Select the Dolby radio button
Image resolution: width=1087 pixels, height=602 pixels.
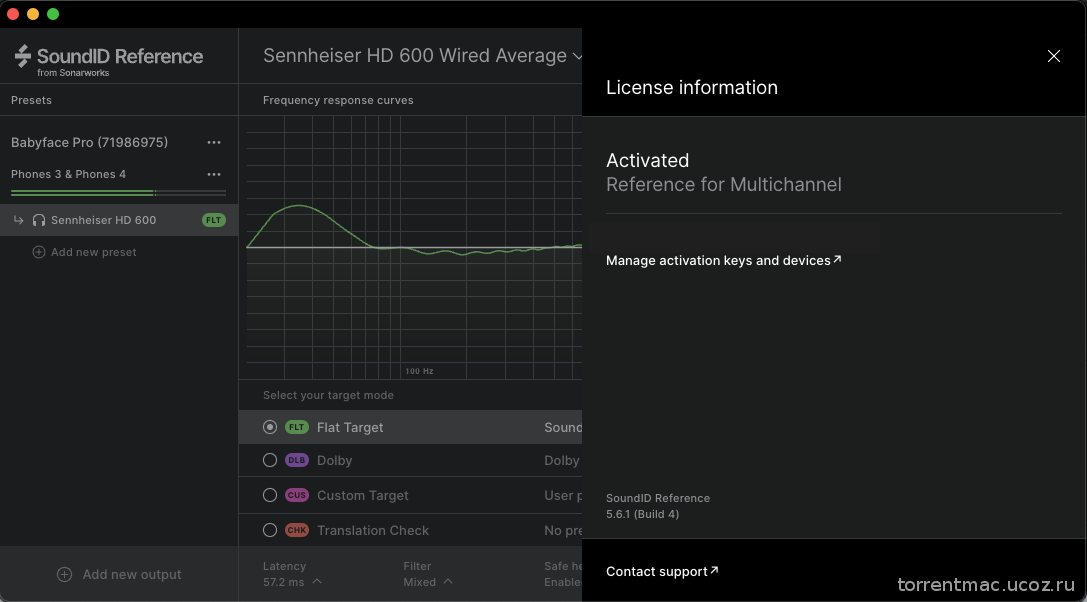point(270,460)
